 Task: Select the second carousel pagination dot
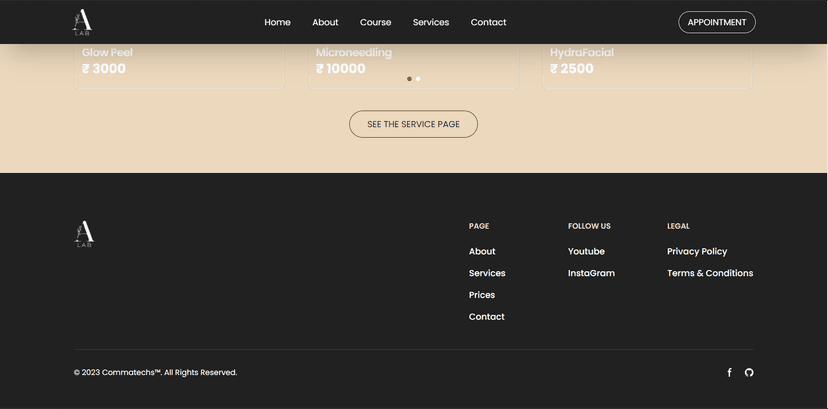coord(418,79)
